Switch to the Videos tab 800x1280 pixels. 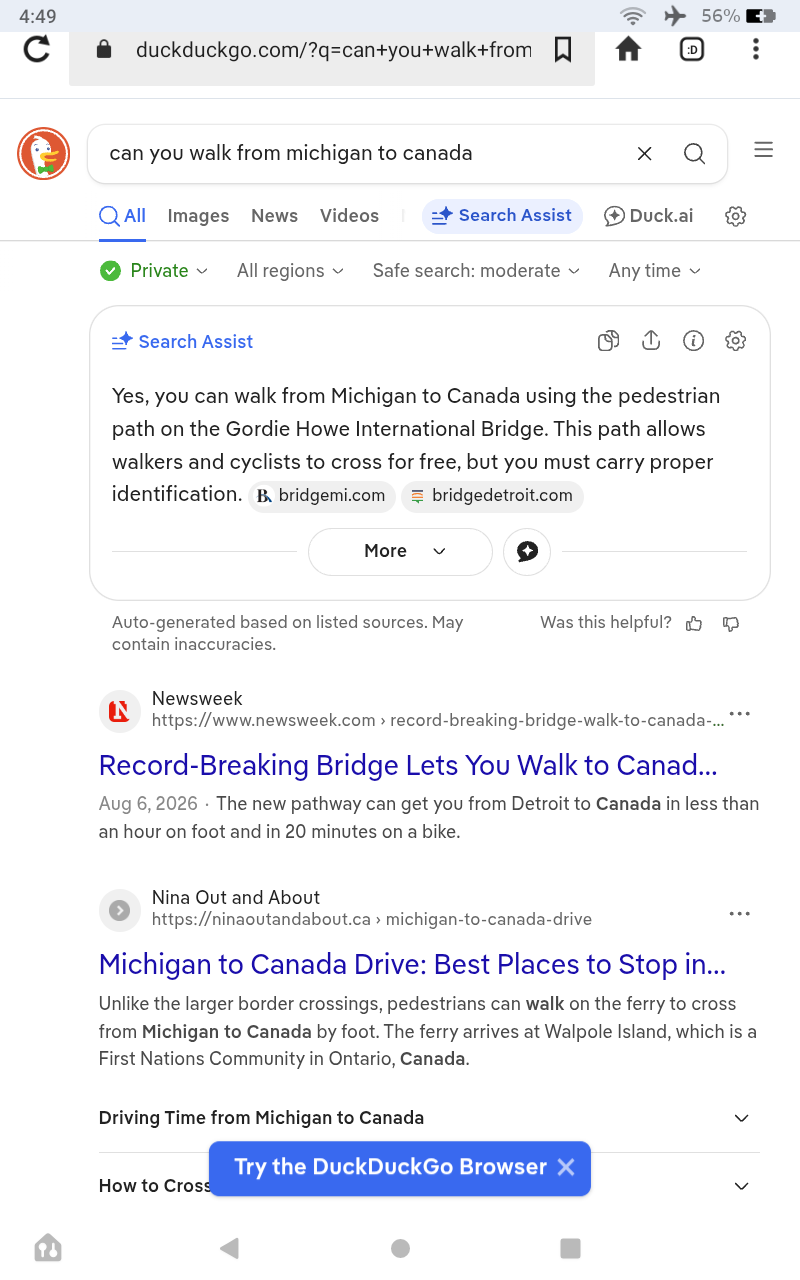(349, 216)
